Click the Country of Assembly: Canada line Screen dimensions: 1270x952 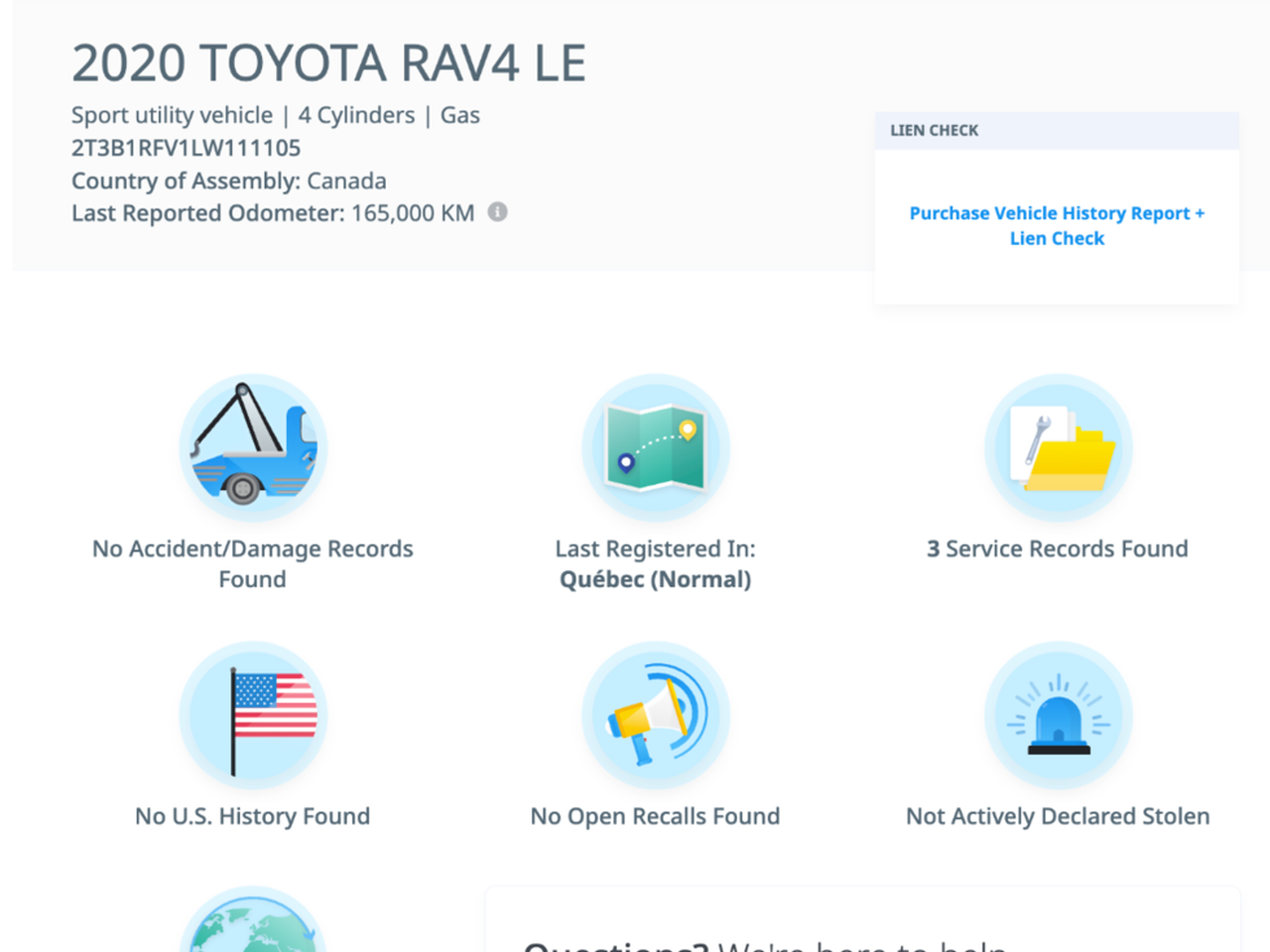click(229, 180)
